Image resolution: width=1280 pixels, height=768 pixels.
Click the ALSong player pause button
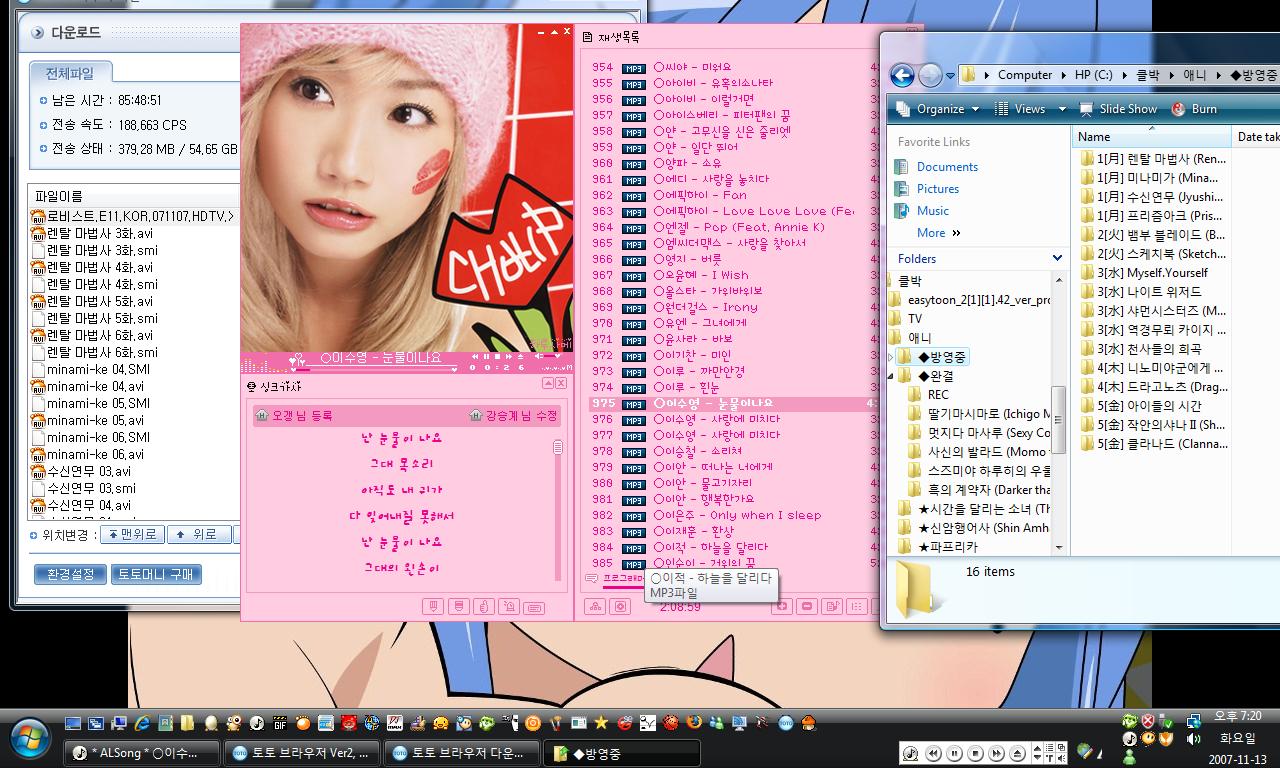(x=487, y=356)
